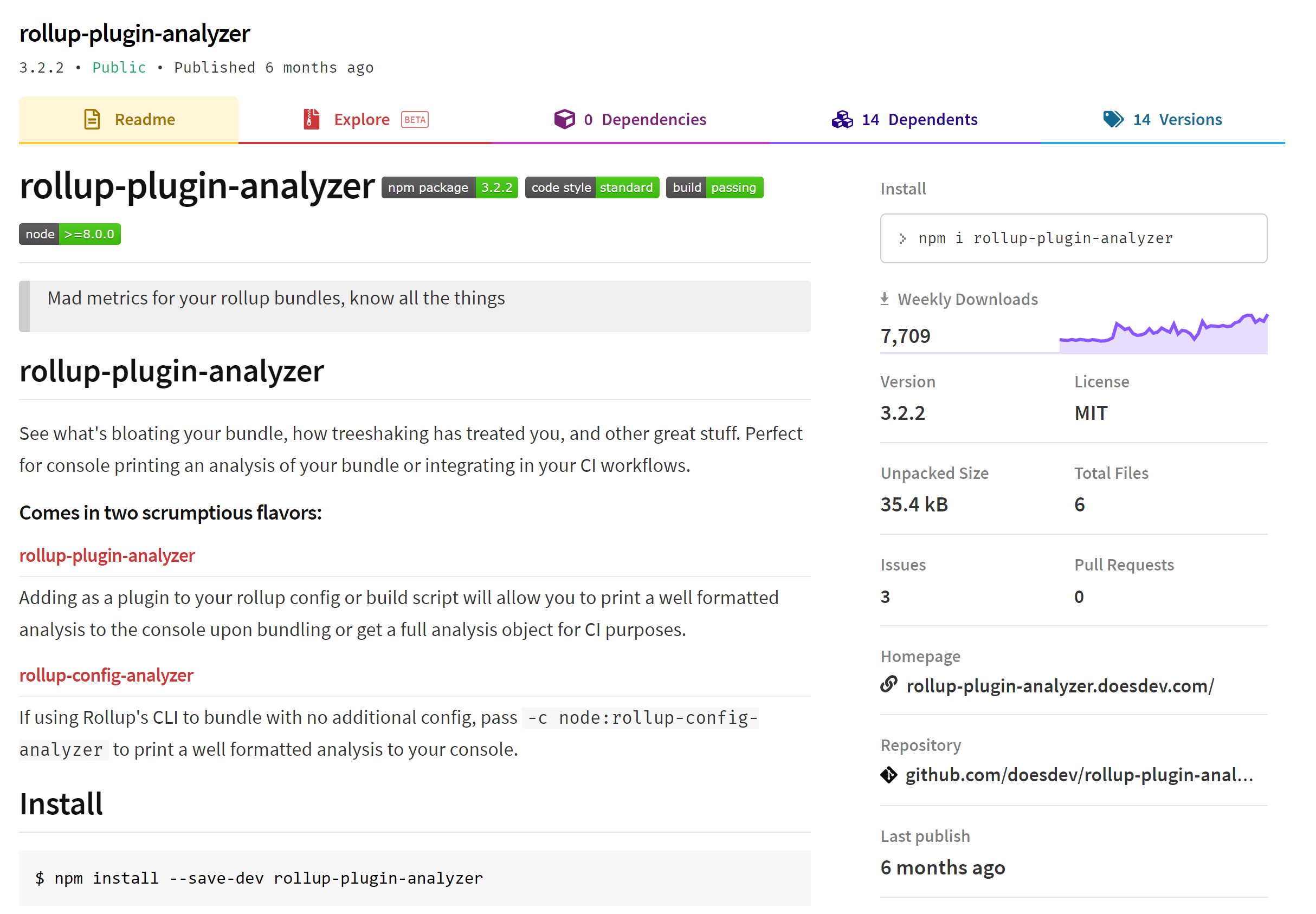
Task: Click the install command prompt chevron
Action: click(902, 238)
